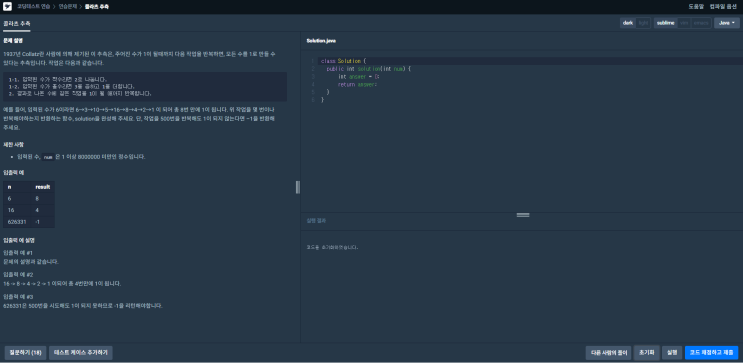Screen dimensions: 743x363
Task: Click the 실행 run button
Action: click(x=671, y=353)
